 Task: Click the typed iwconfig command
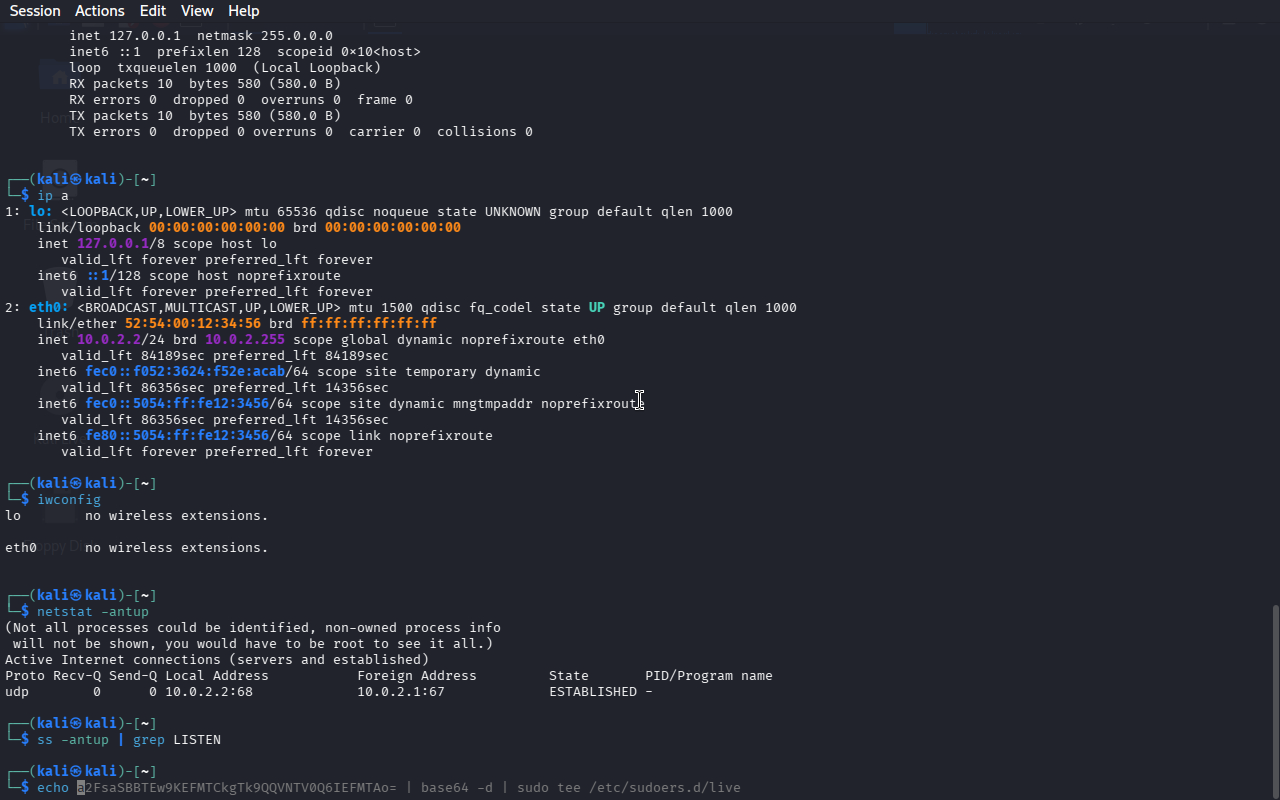(68, 500)
